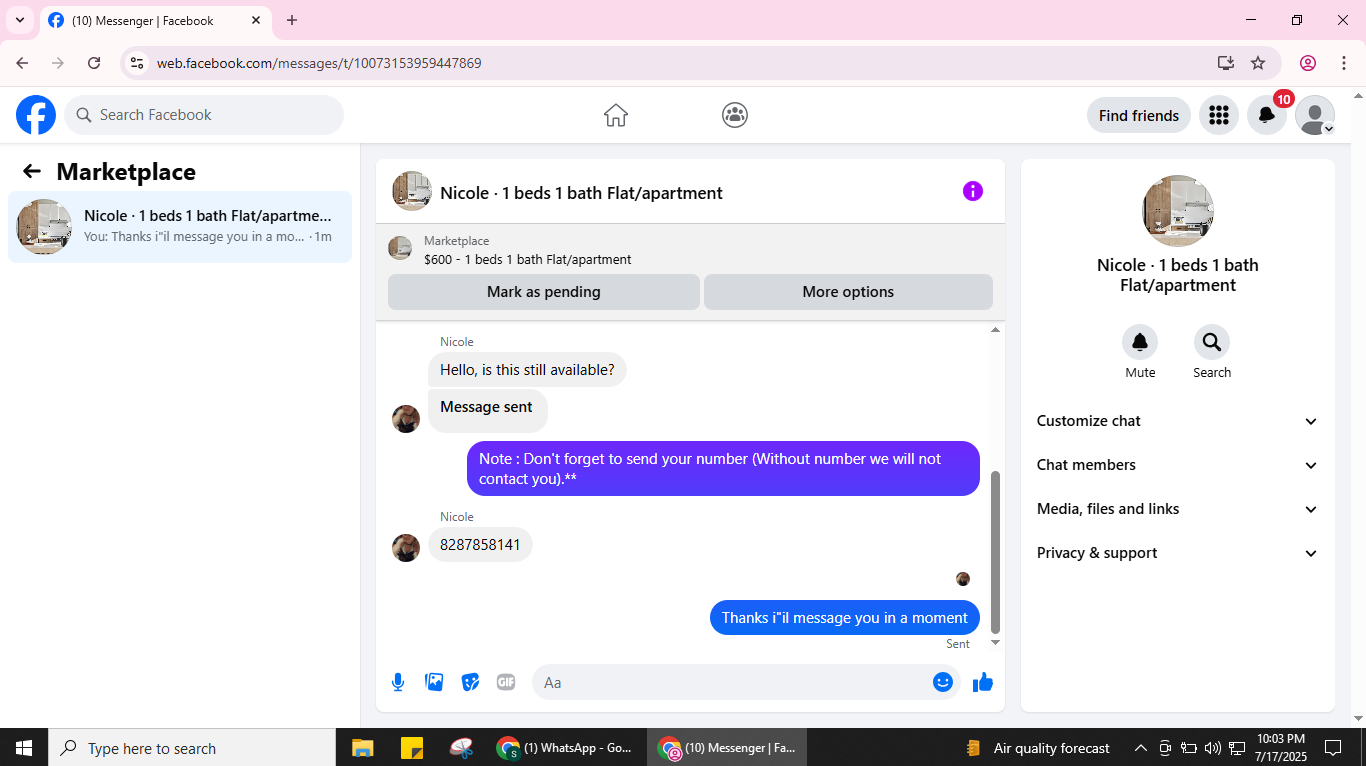Select the phone number message 8287858141
The width and height of the screenshot is (1366, 766).
pos(480,545)
